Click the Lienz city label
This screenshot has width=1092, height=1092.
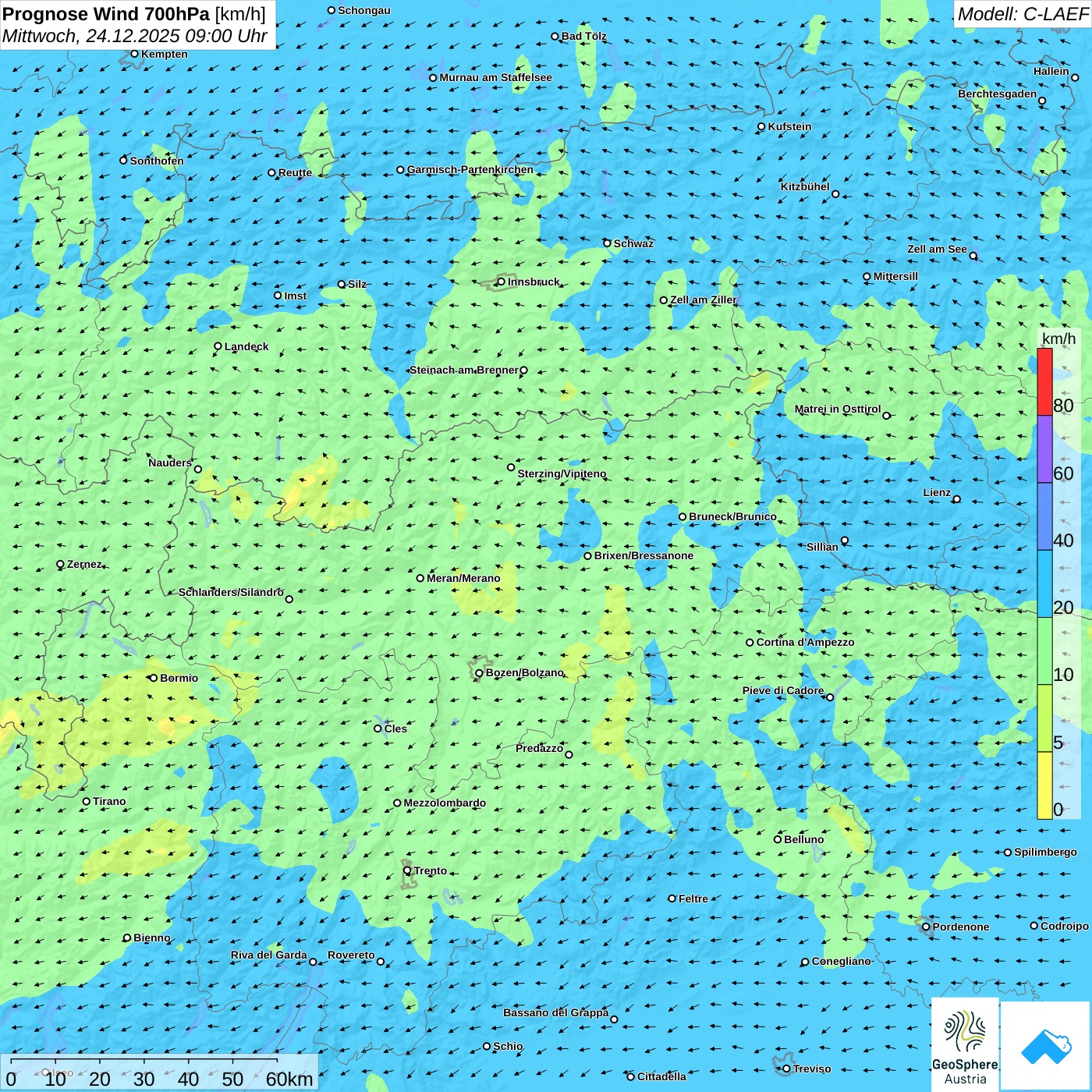pos(937,492)
